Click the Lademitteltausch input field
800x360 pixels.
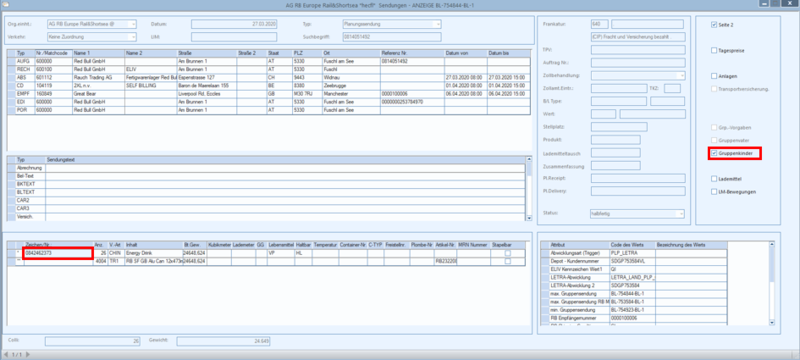(x=615, y=152)
